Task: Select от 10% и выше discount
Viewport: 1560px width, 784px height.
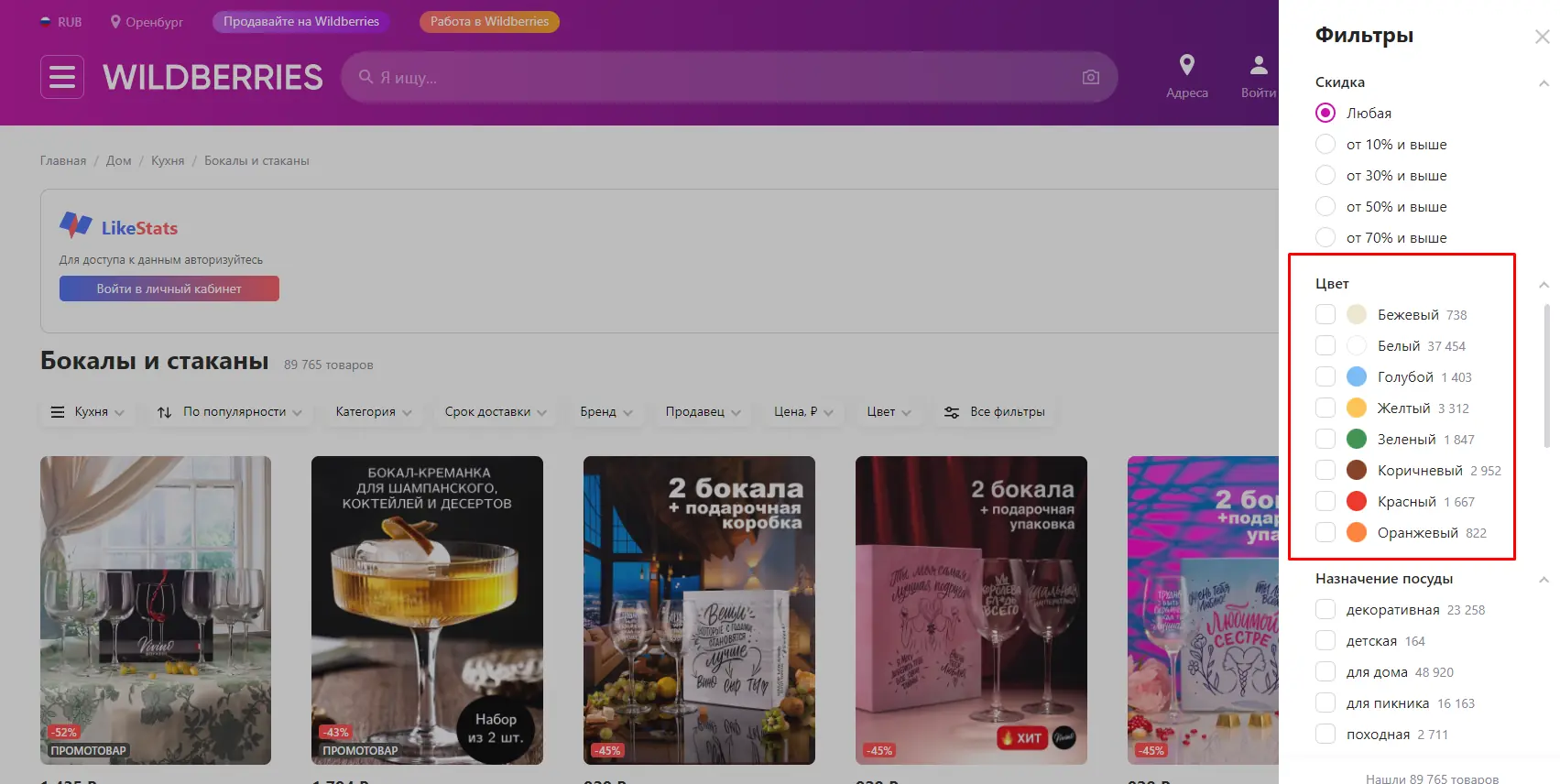Action: 1325,144
